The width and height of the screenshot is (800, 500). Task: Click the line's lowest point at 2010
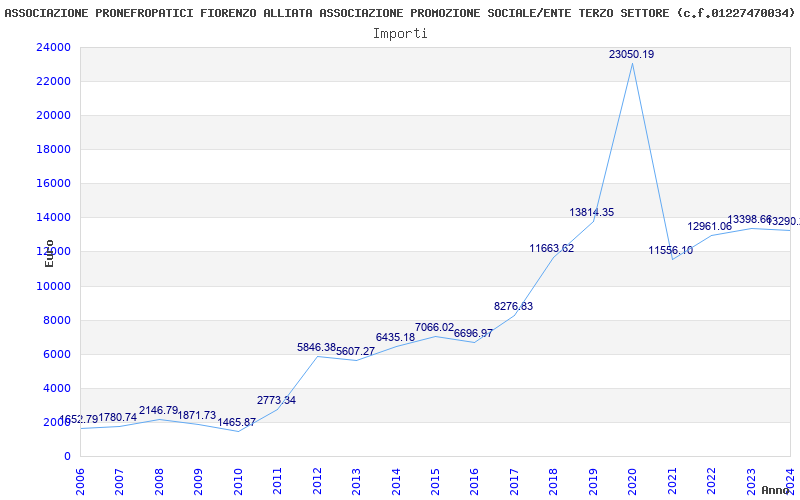click(238, 432)
